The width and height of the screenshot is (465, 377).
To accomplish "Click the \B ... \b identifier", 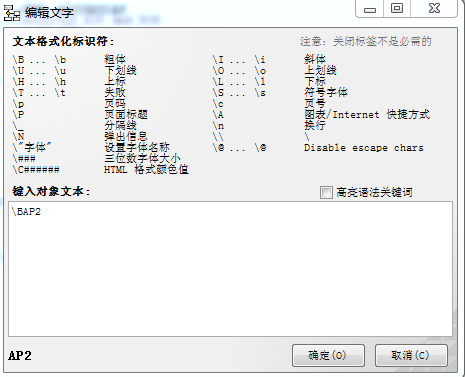I will click(x=39, y=60).
